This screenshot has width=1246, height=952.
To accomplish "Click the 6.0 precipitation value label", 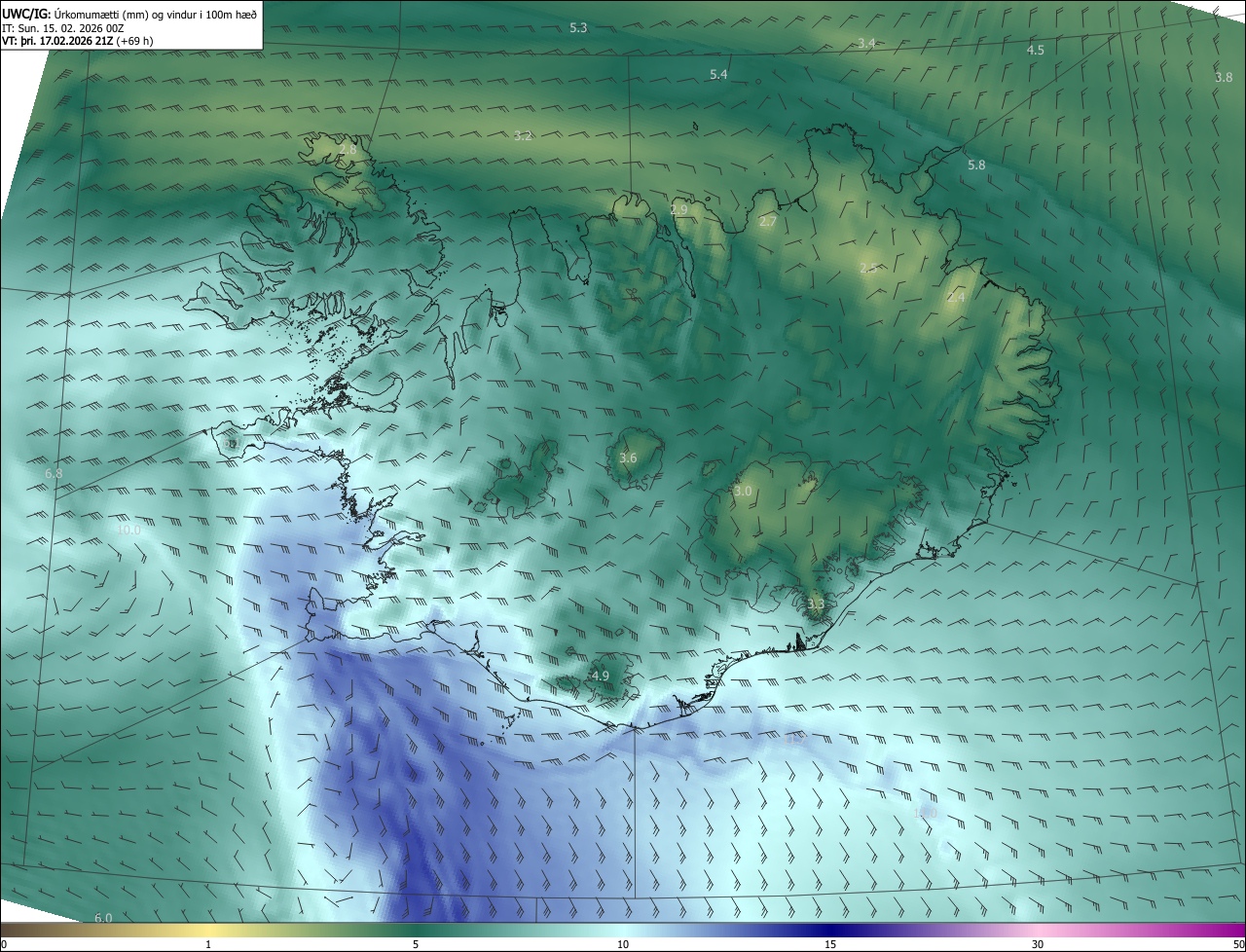I will [103, 918].
